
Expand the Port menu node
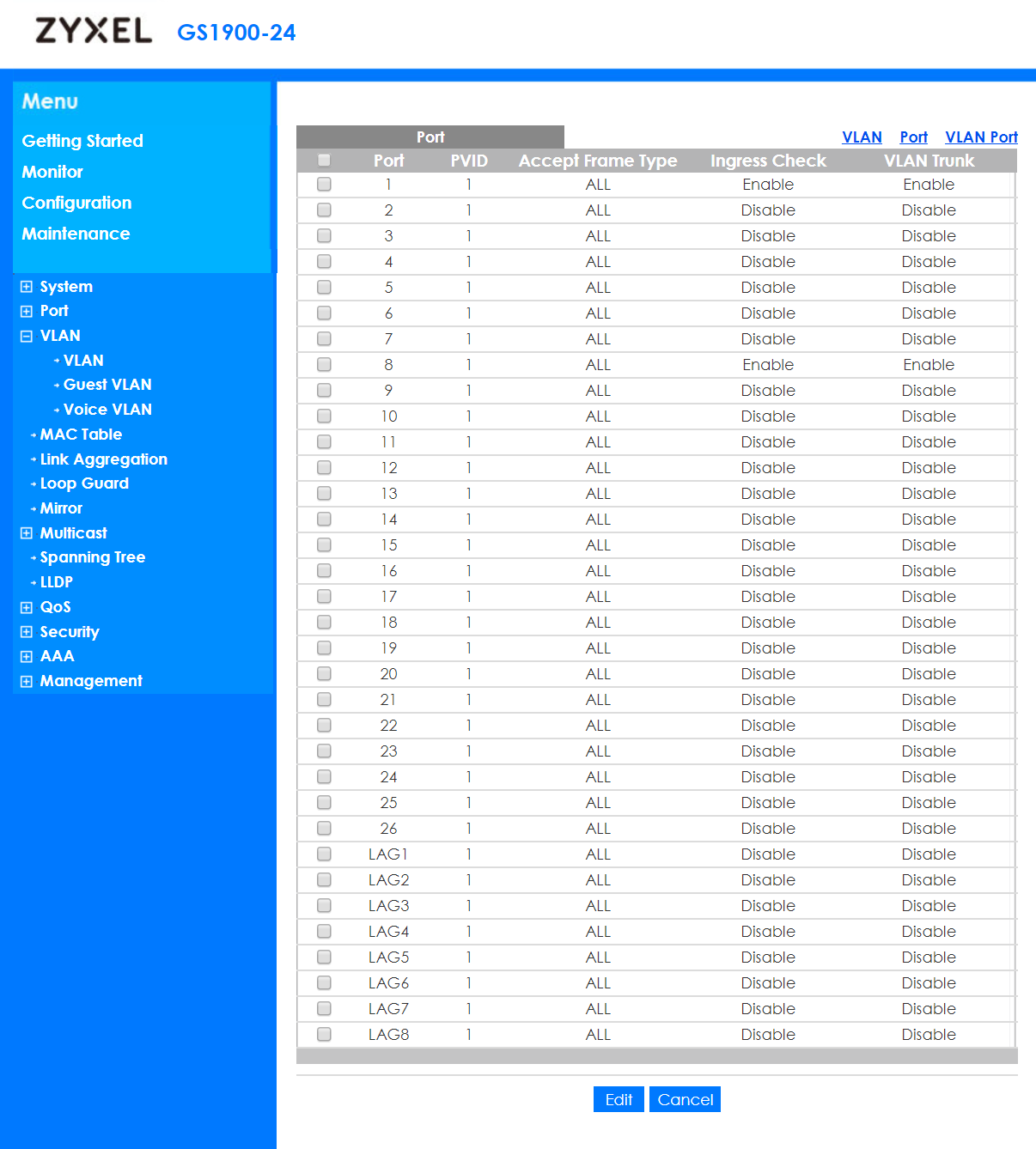pos(27,311)
